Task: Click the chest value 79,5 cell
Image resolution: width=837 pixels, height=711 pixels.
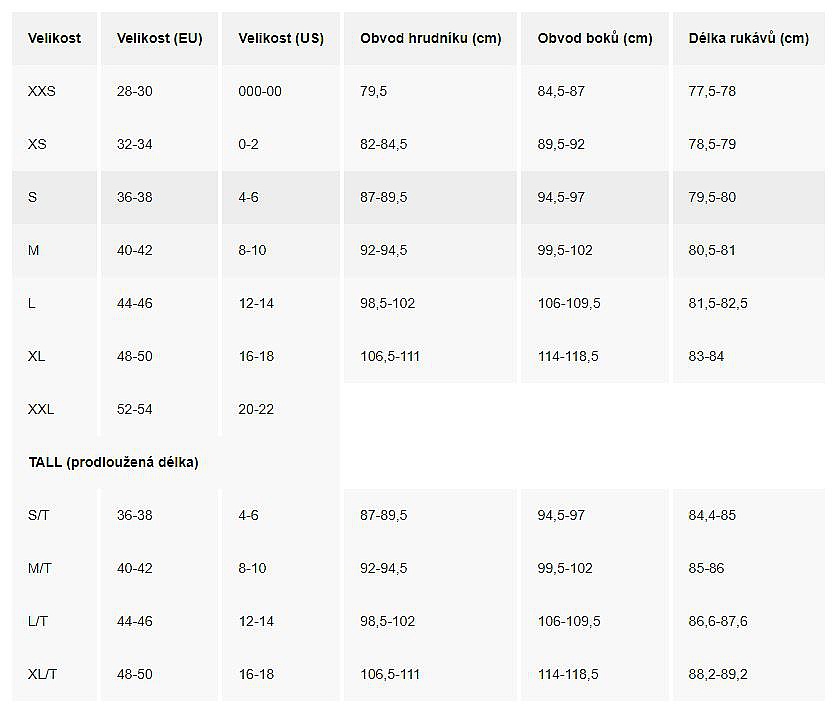Action: pyautogui.click(x=373, y=91)
